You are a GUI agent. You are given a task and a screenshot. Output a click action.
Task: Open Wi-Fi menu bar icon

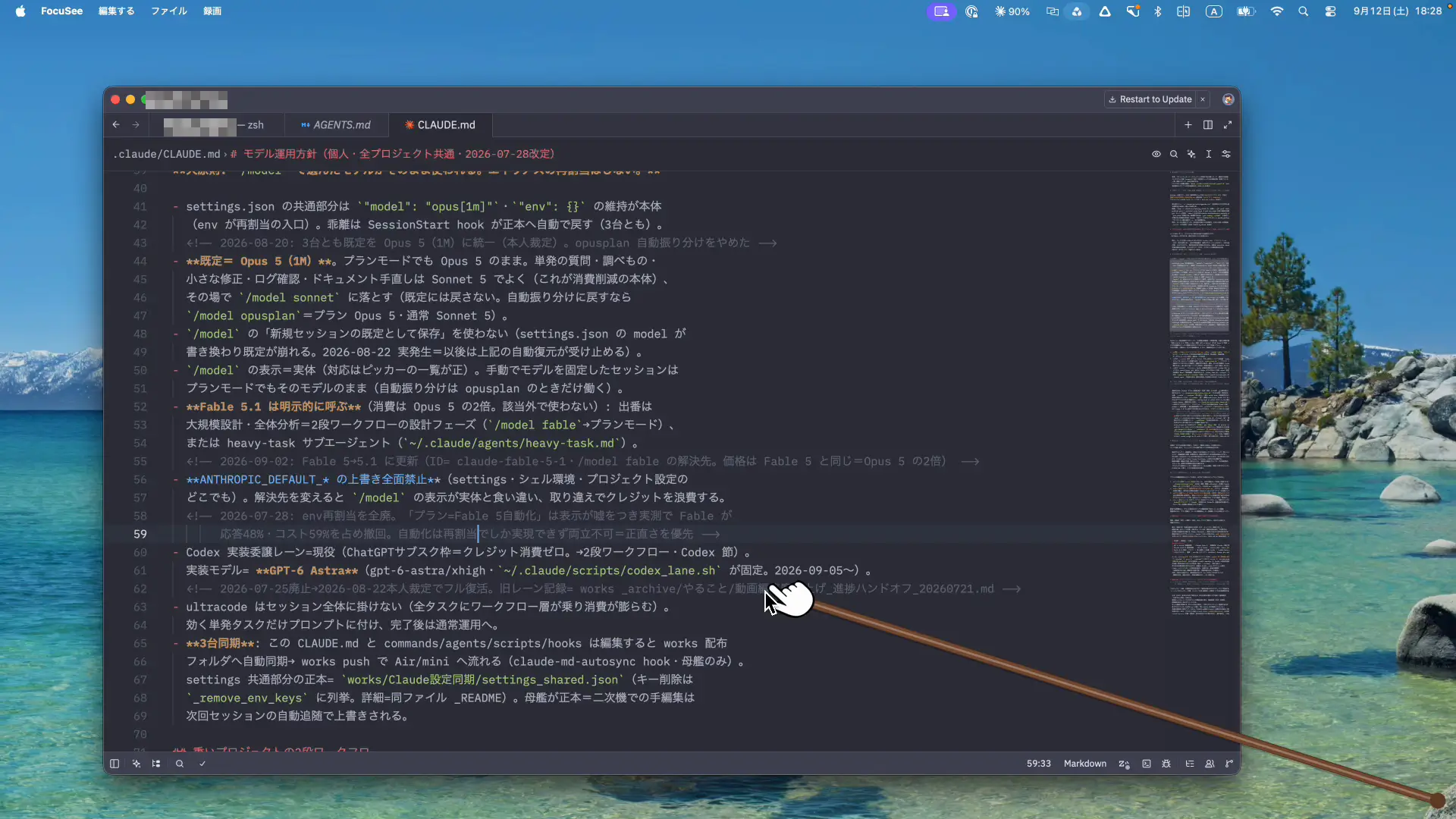pyautogui.click(x=1277, y=11)
